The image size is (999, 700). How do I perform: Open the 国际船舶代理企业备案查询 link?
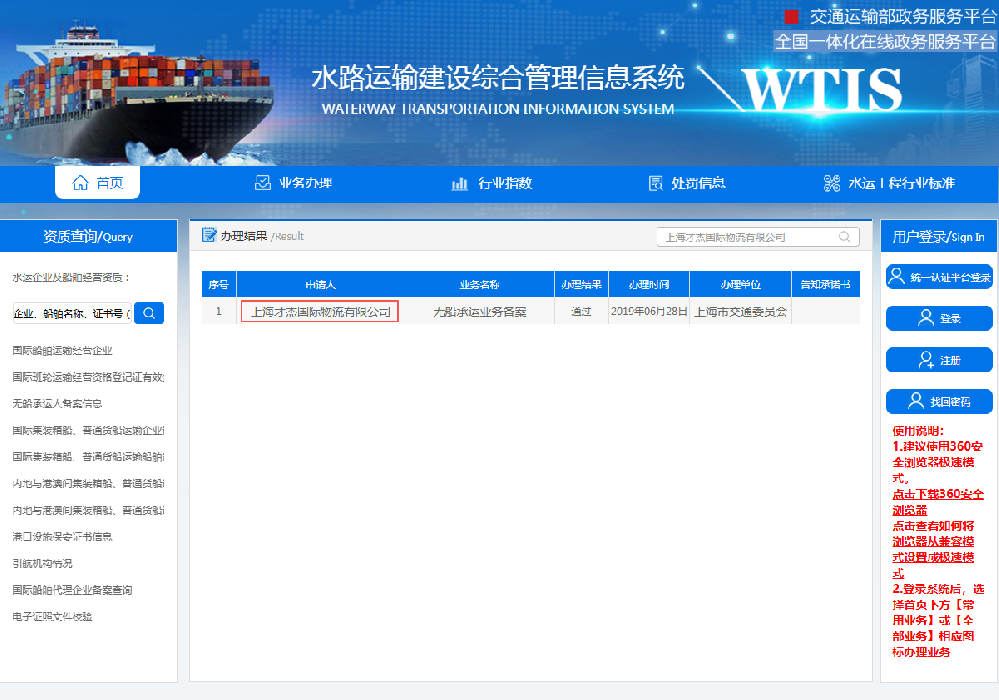(x=73, y=590)
